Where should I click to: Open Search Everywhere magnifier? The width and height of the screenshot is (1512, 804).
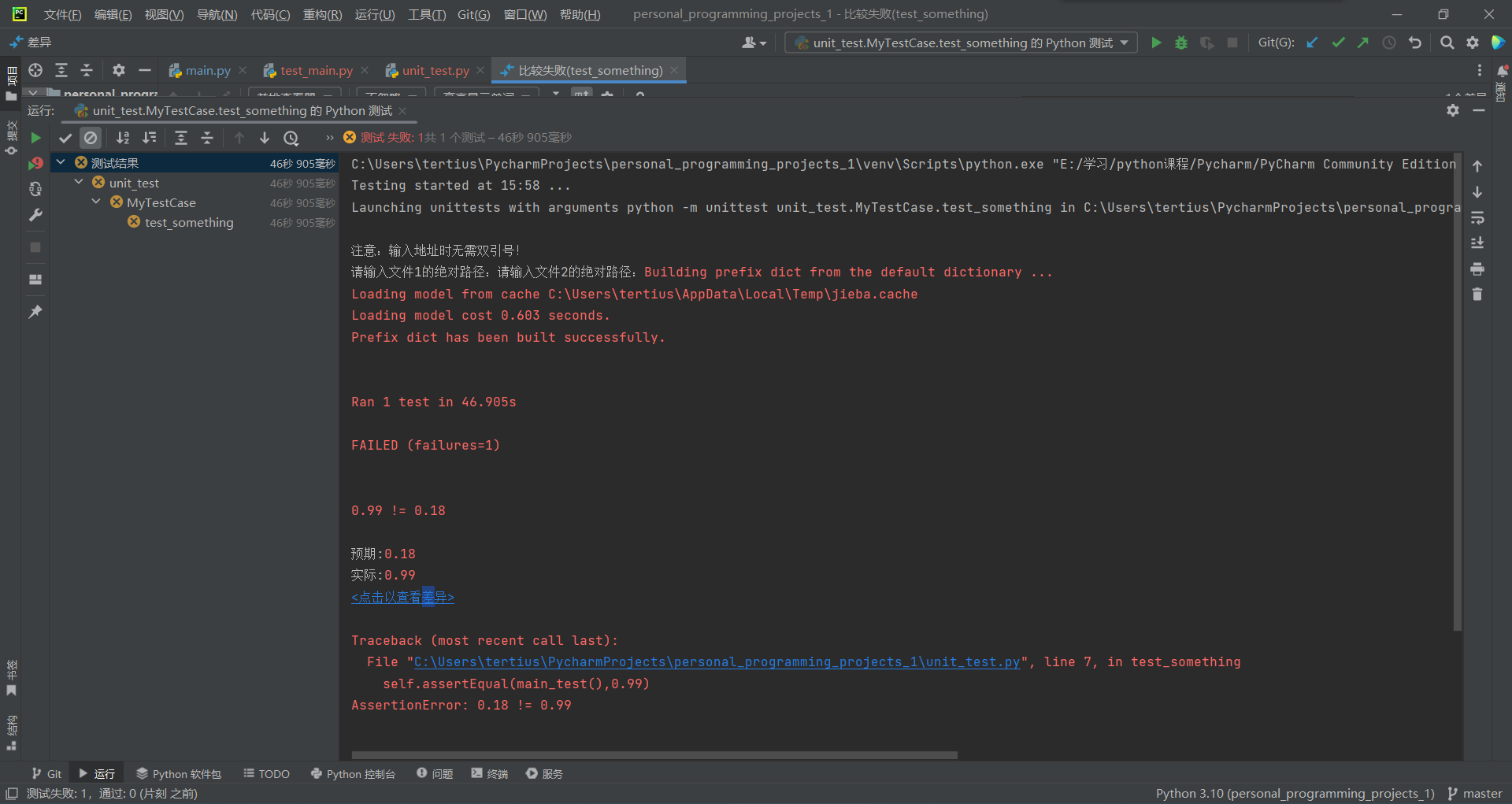(1447, 43)
